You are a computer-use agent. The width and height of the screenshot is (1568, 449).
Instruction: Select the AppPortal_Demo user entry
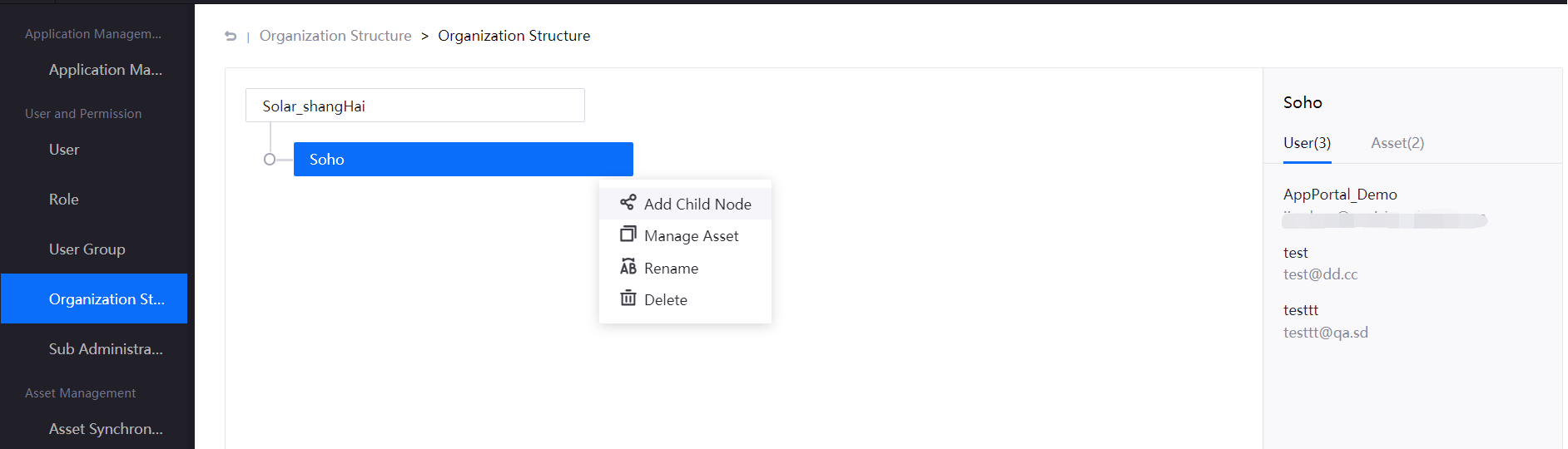point(1340,195)
